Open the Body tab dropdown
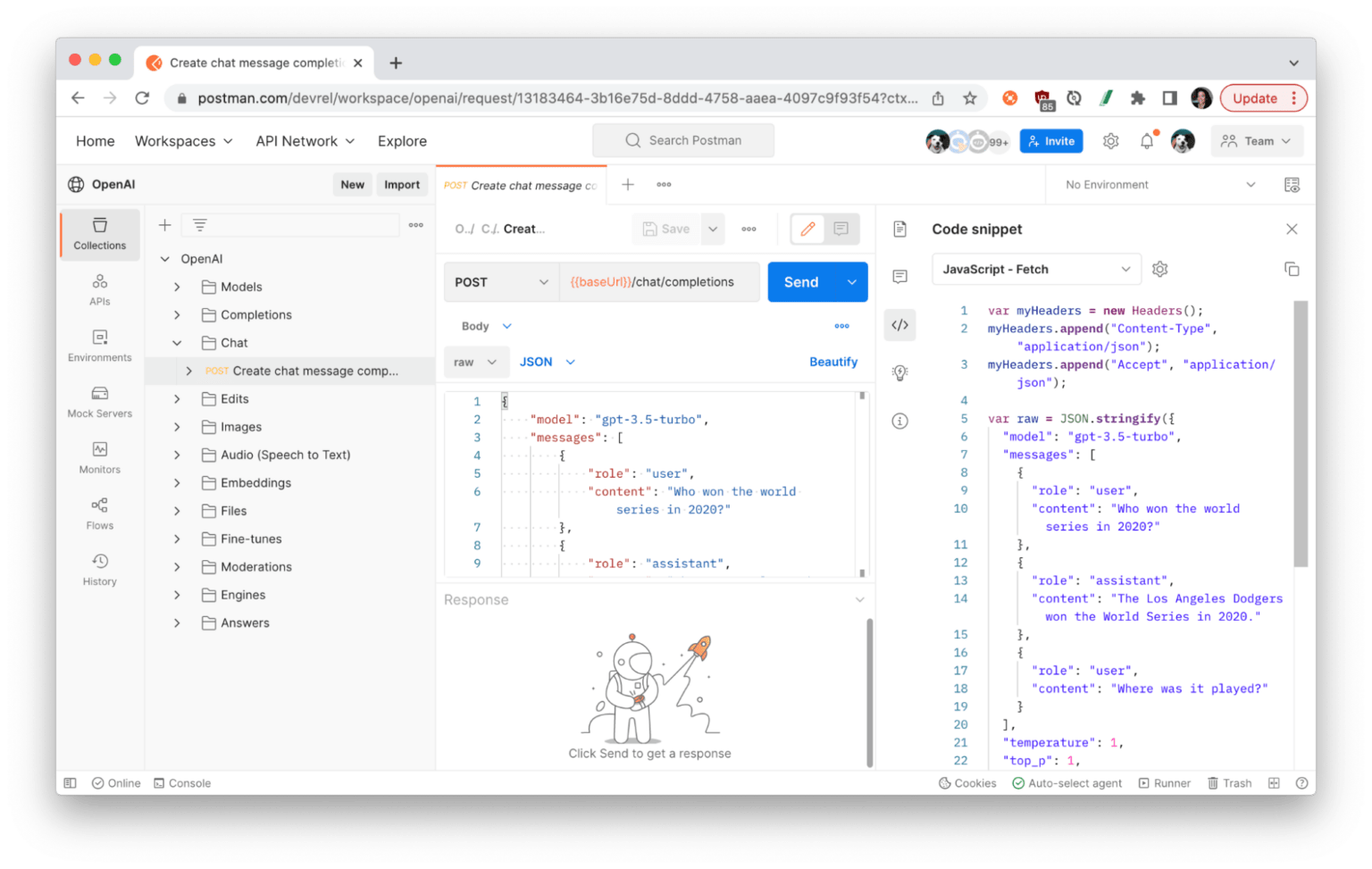Screen dimensions: 1372x869 486,326
